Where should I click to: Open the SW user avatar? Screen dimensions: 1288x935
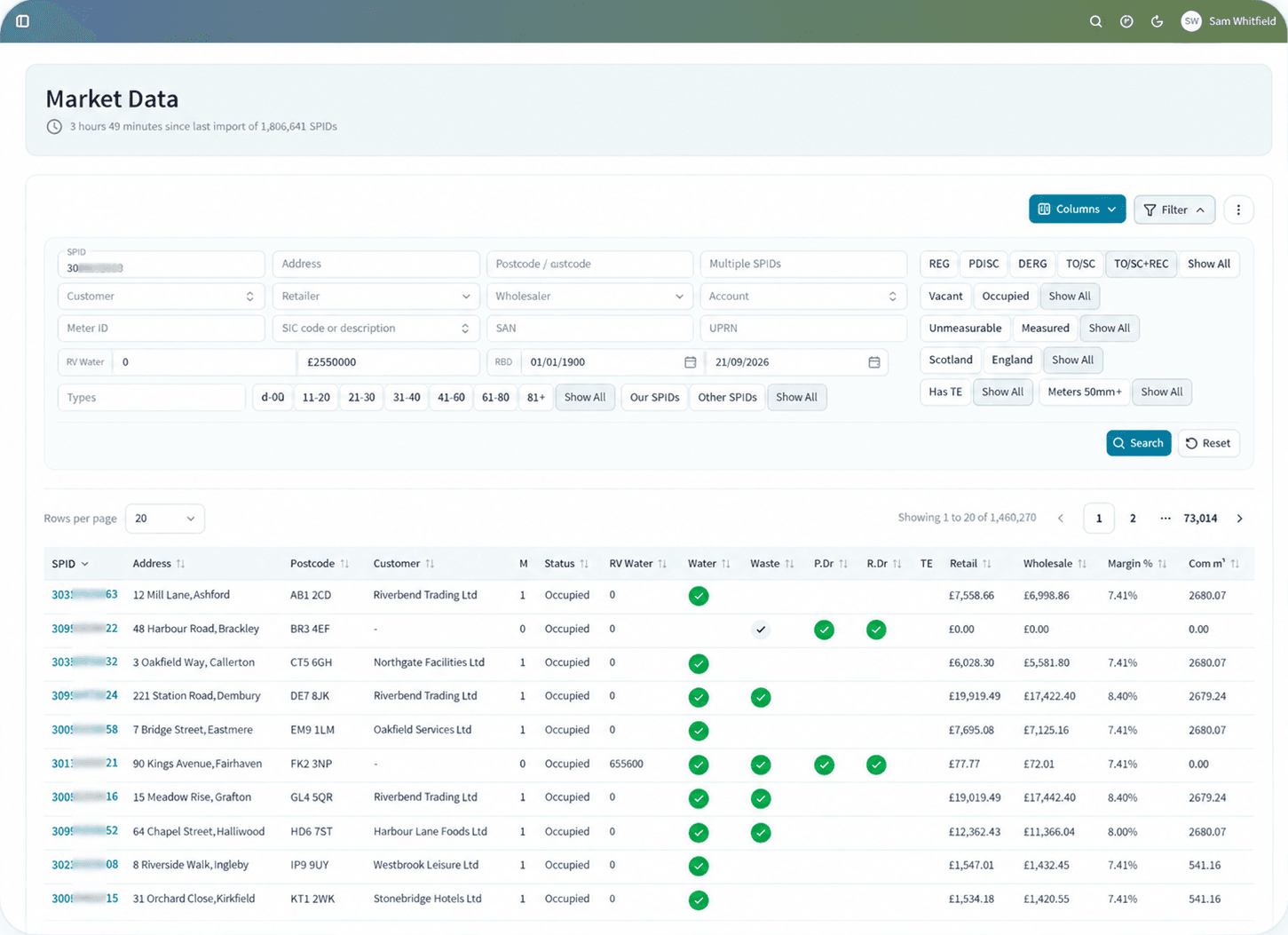point(1191,21)
